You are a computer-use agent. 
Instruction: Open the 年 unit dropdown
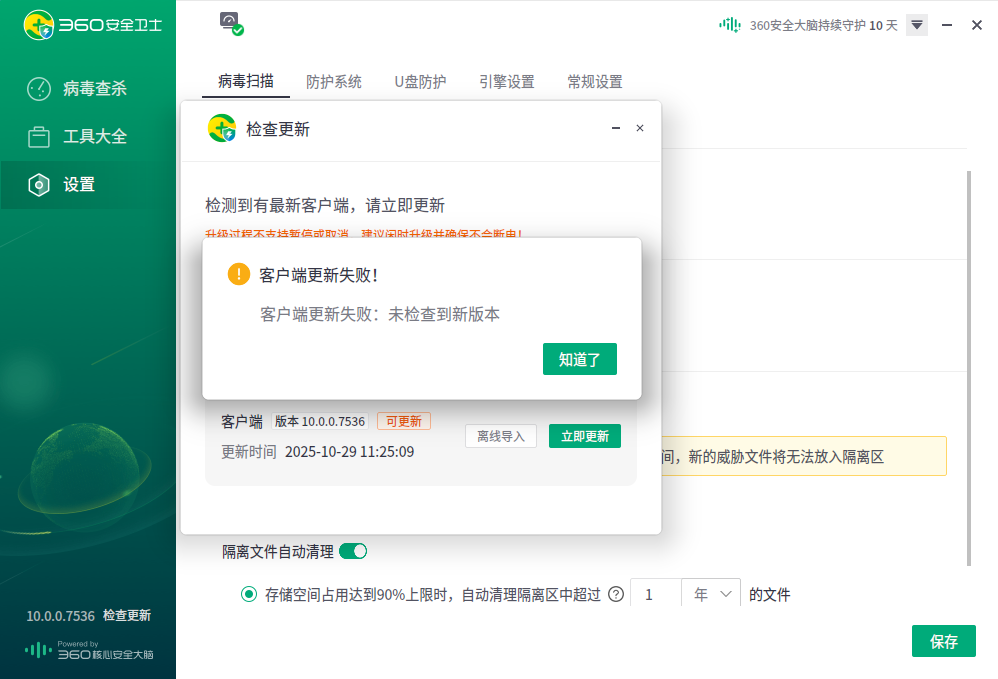pyautogui.click(x=711, y=594)
